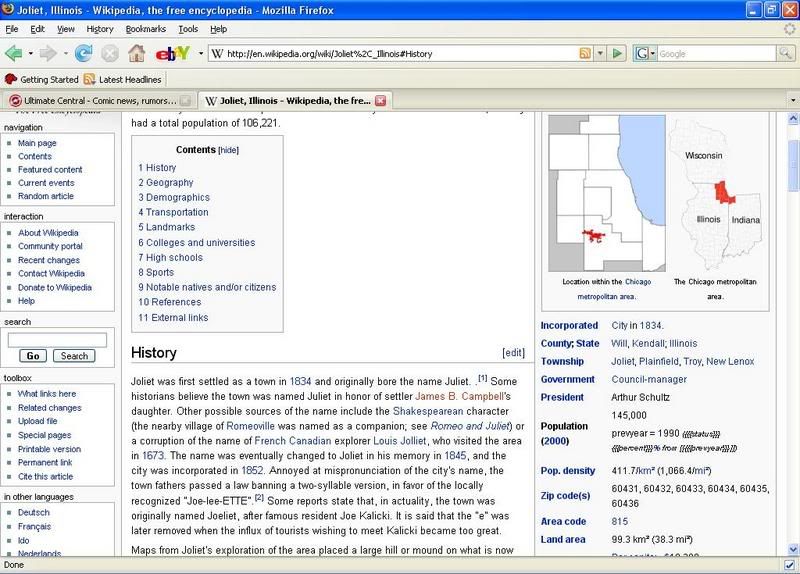Hide the Contents box via hide link

[x=228, y=150]
